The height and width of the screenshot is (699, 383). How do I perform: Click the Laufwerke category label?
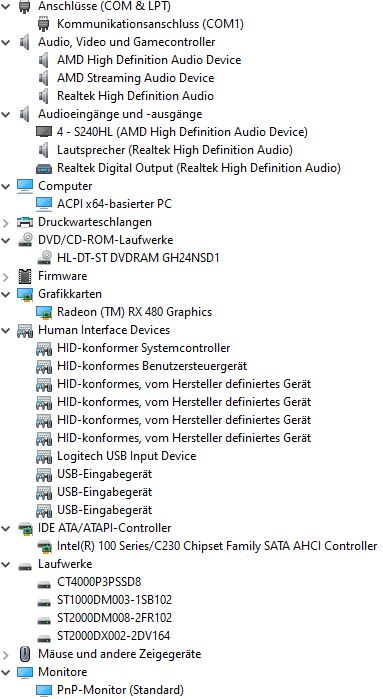pos(65,564)
